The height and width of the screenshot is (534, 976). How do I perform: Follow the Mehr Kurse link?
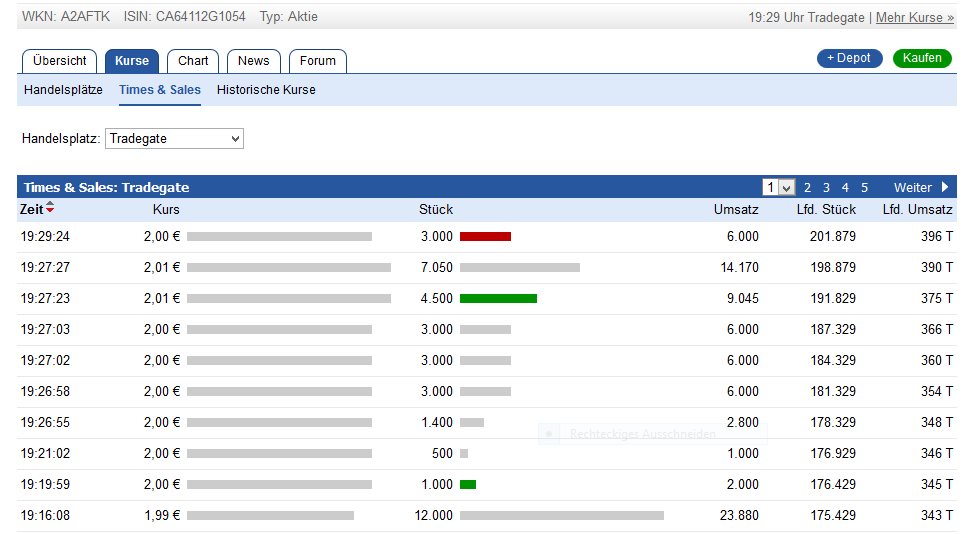pyautogui.click(x=915, y=17)
